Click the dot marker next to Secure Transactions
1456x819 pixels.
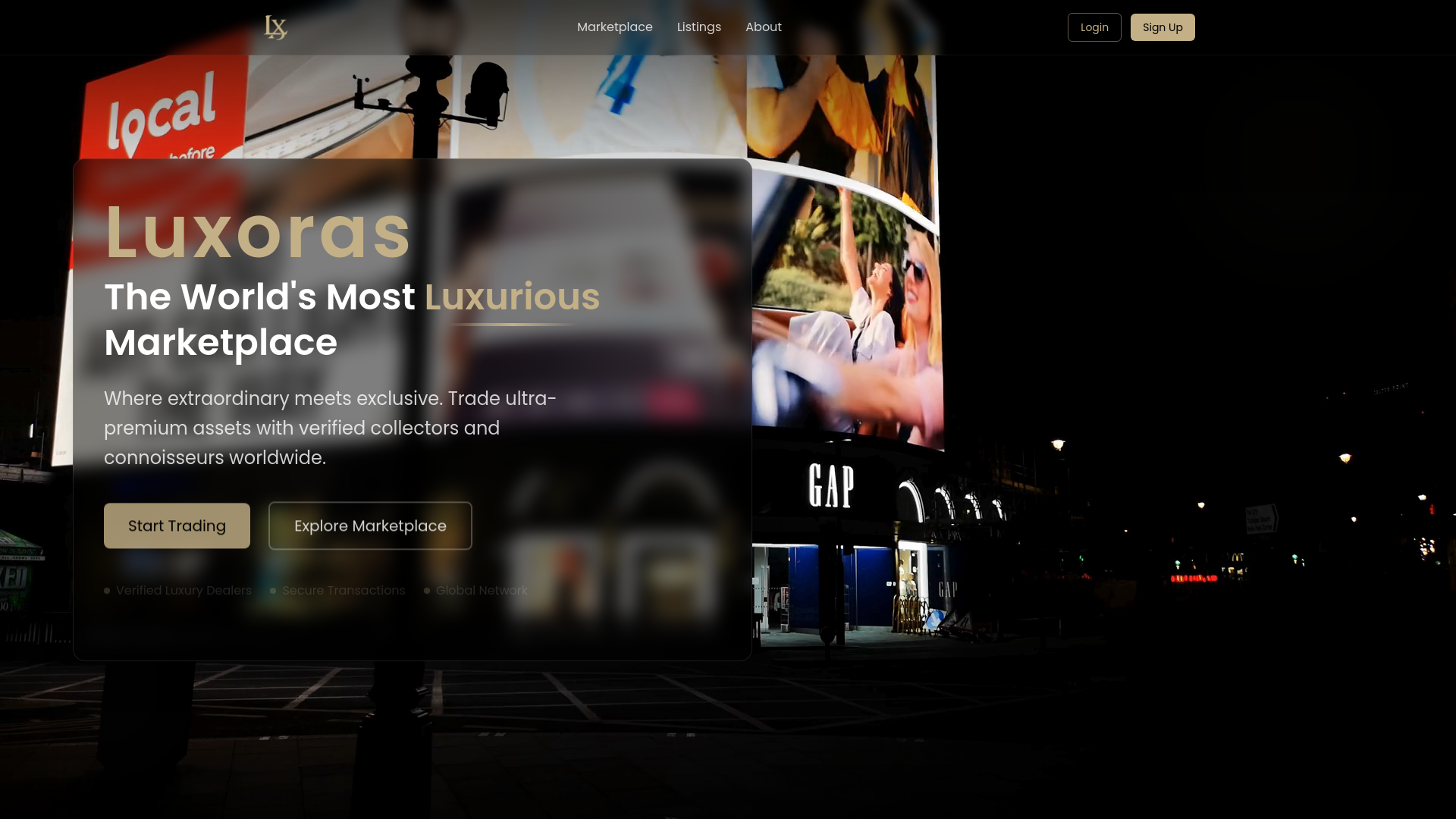tap(272, 590)
